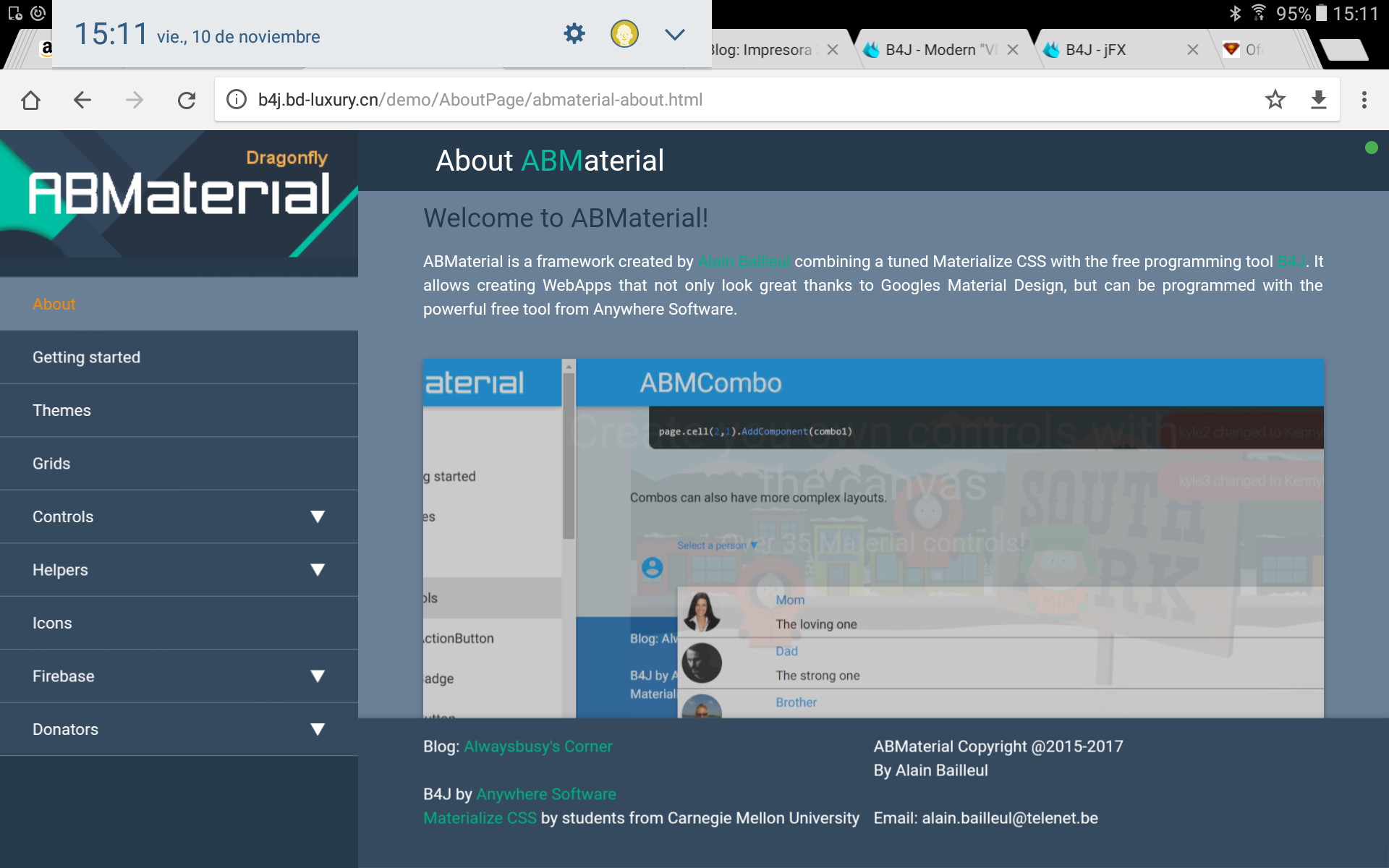The width and height of the screenshot is (1389, 868).
Task: Click the browser home icon
Action: point(30,100)
